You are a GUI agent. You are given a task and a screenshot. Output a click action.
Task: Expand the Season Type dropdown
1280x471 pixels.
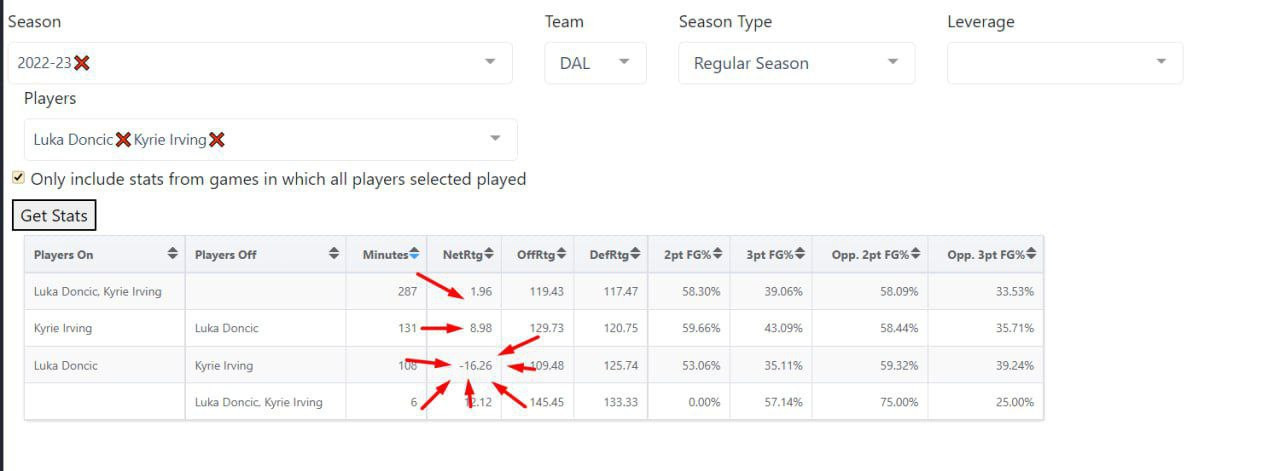pos(796,63)
